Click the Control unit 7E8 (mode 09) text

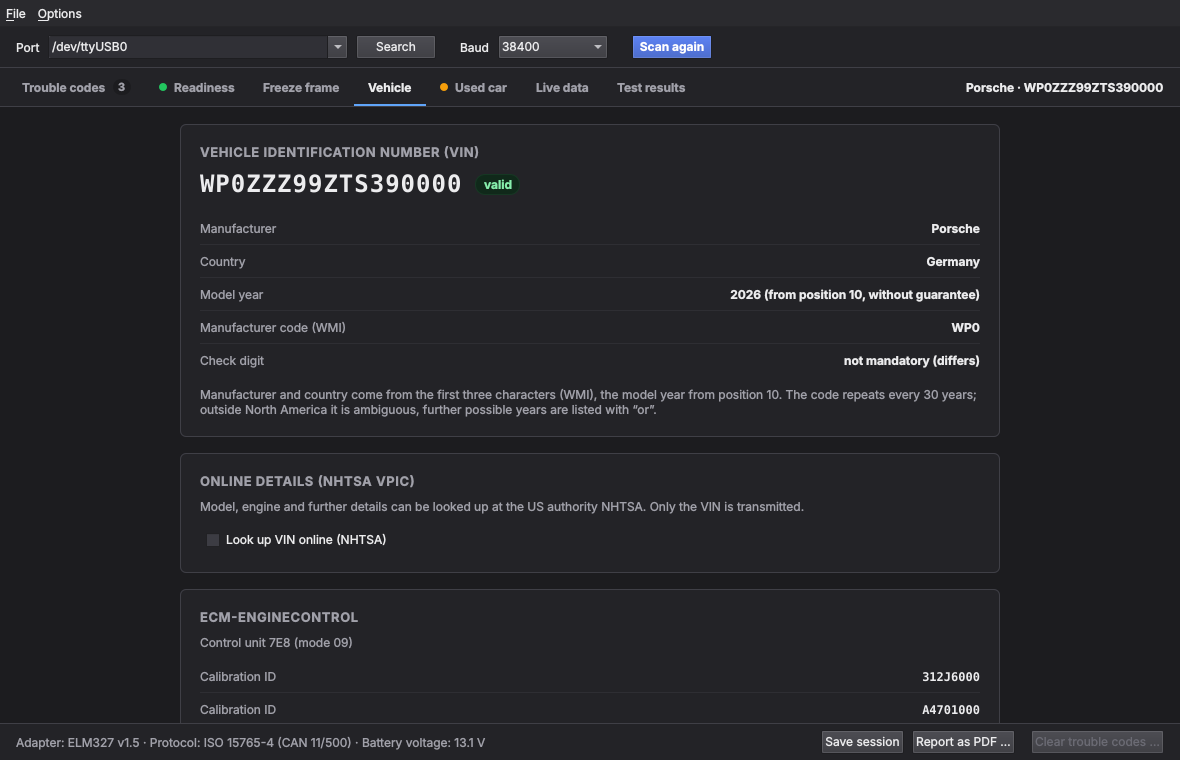click(x=276, y=643)
